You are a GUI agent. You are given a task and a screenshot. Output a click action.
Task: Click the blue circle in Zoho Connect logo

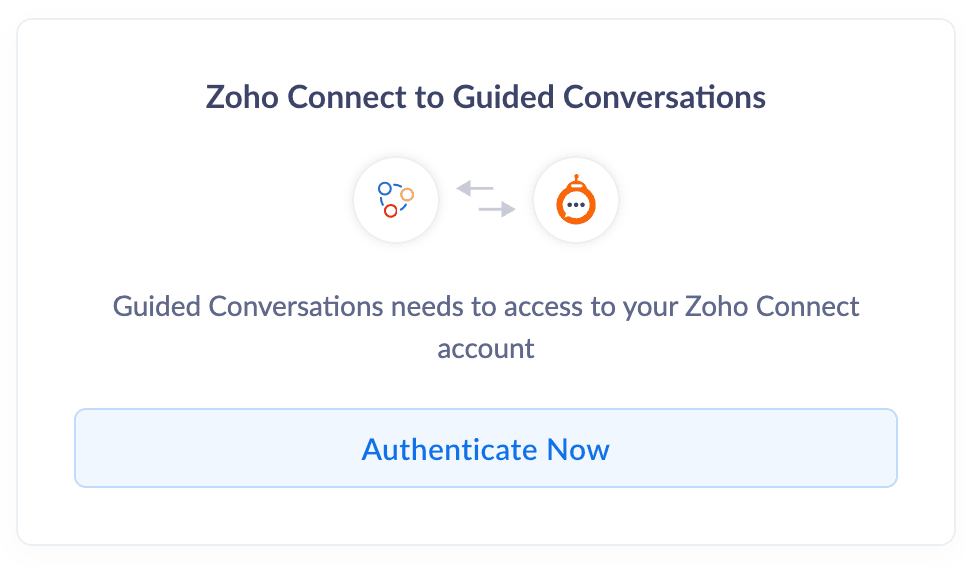[x=384, y=187]
